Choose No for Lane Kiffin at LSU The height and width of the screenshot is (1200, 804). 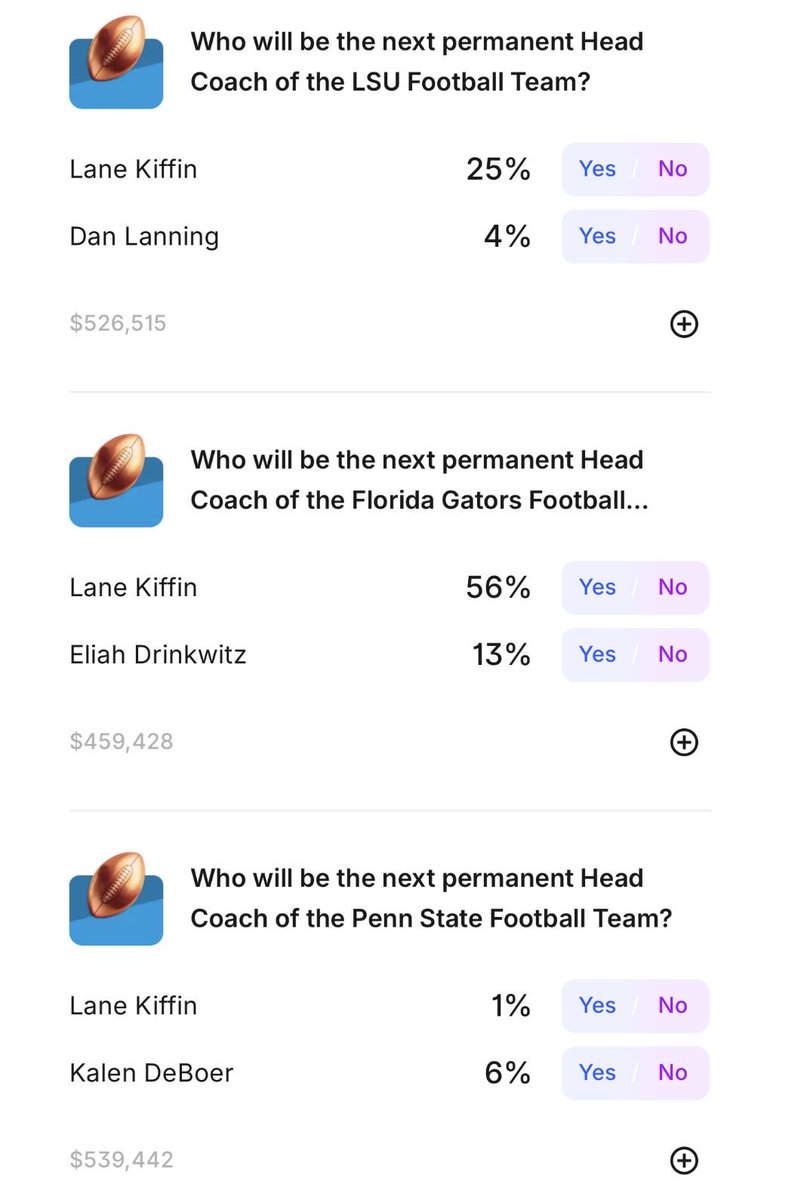click(x=673, y=169)
